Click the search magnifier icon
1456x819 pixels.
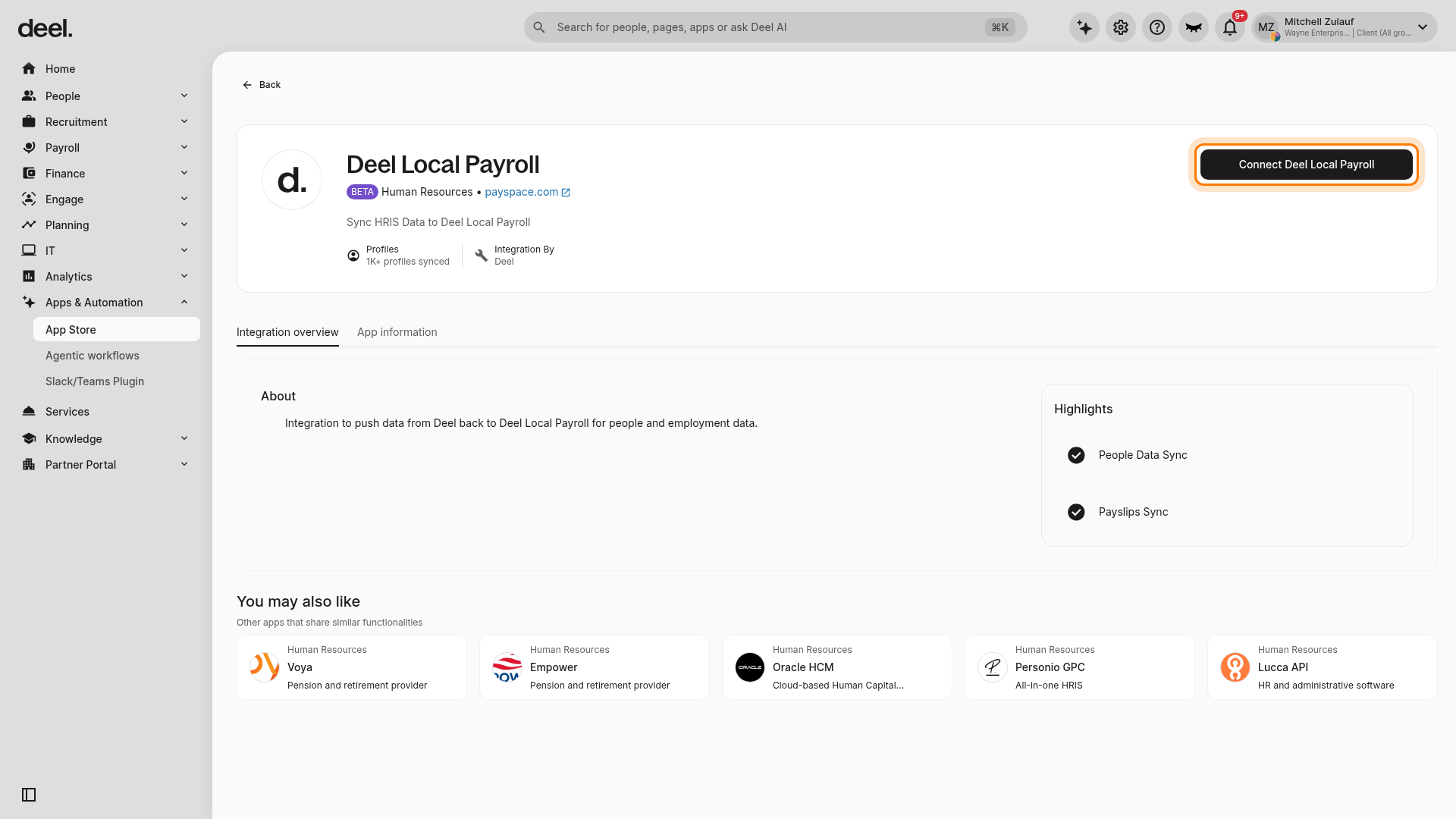[539, 27]
